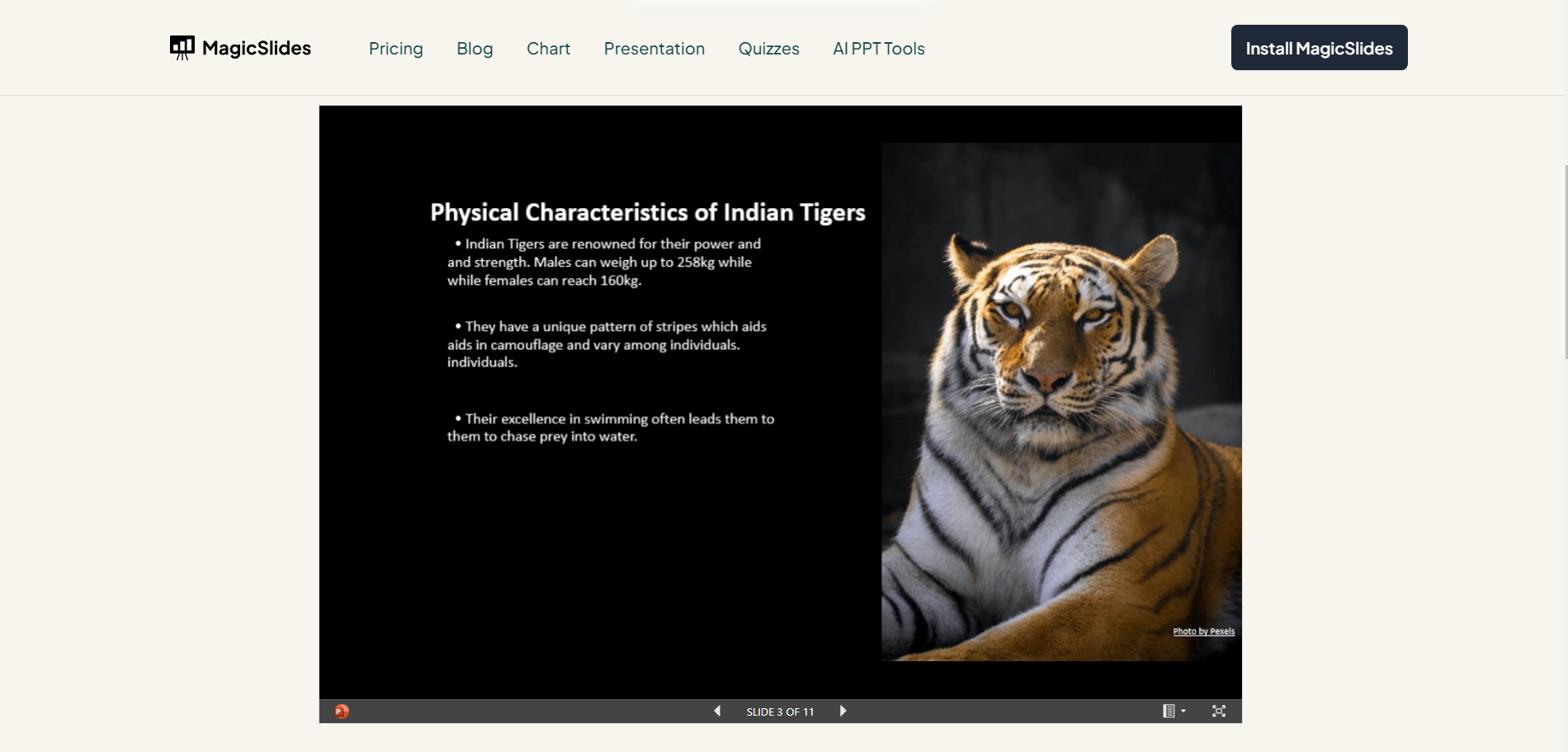Select Presentation in the navigation bar
This screenshot has height=752, width=1568.
[654, 49]
